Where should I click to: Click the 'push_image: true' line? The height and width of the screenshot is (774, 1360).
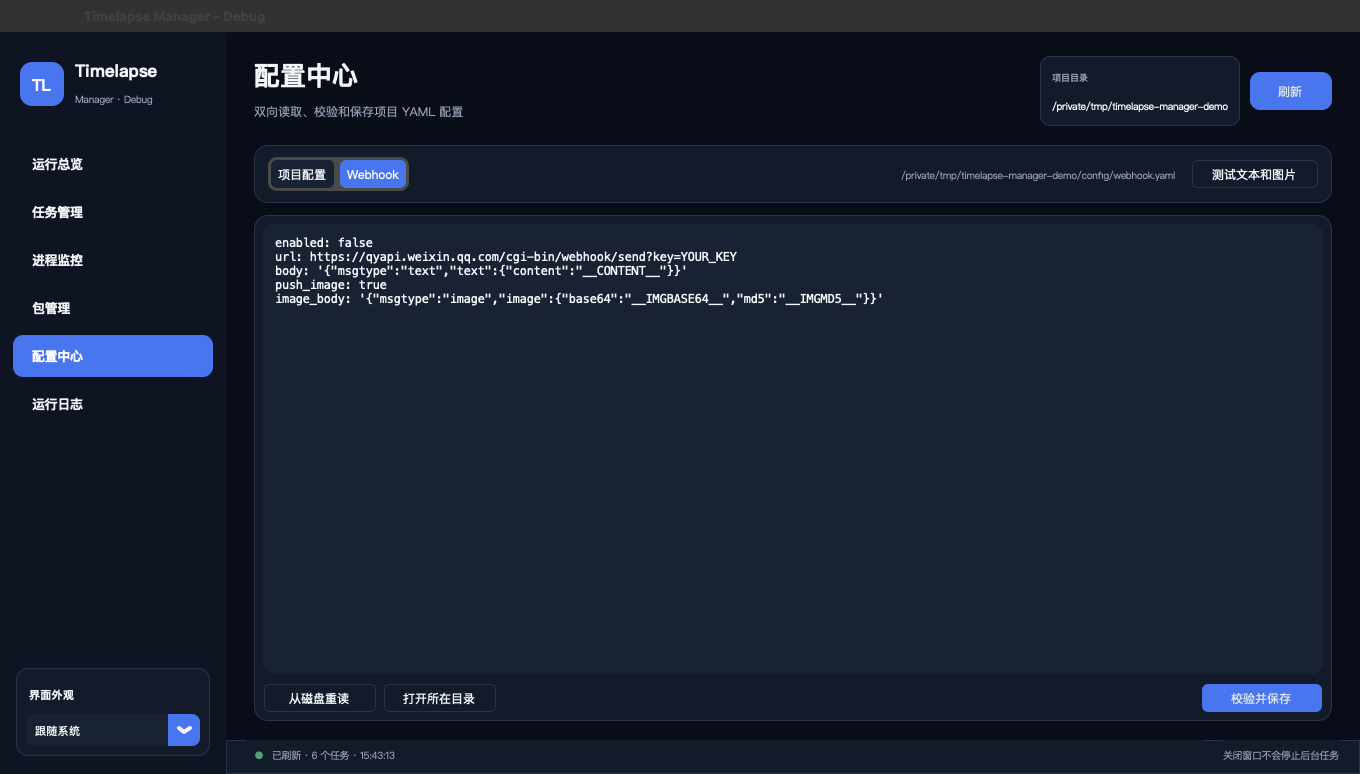pyautogui.click(x=331, y=285)
